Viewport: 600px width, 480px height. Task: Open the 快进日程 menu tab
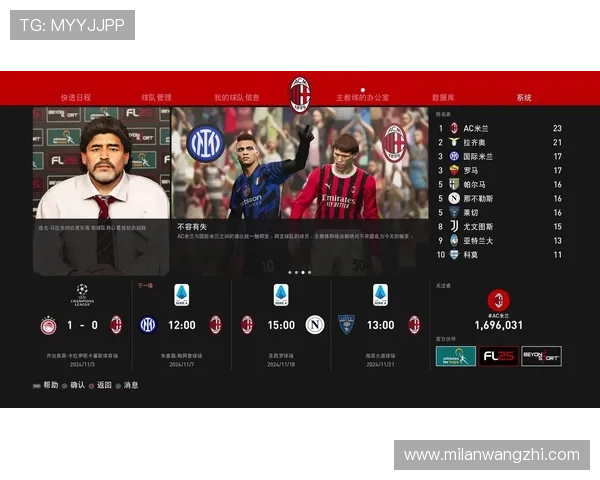76,98
